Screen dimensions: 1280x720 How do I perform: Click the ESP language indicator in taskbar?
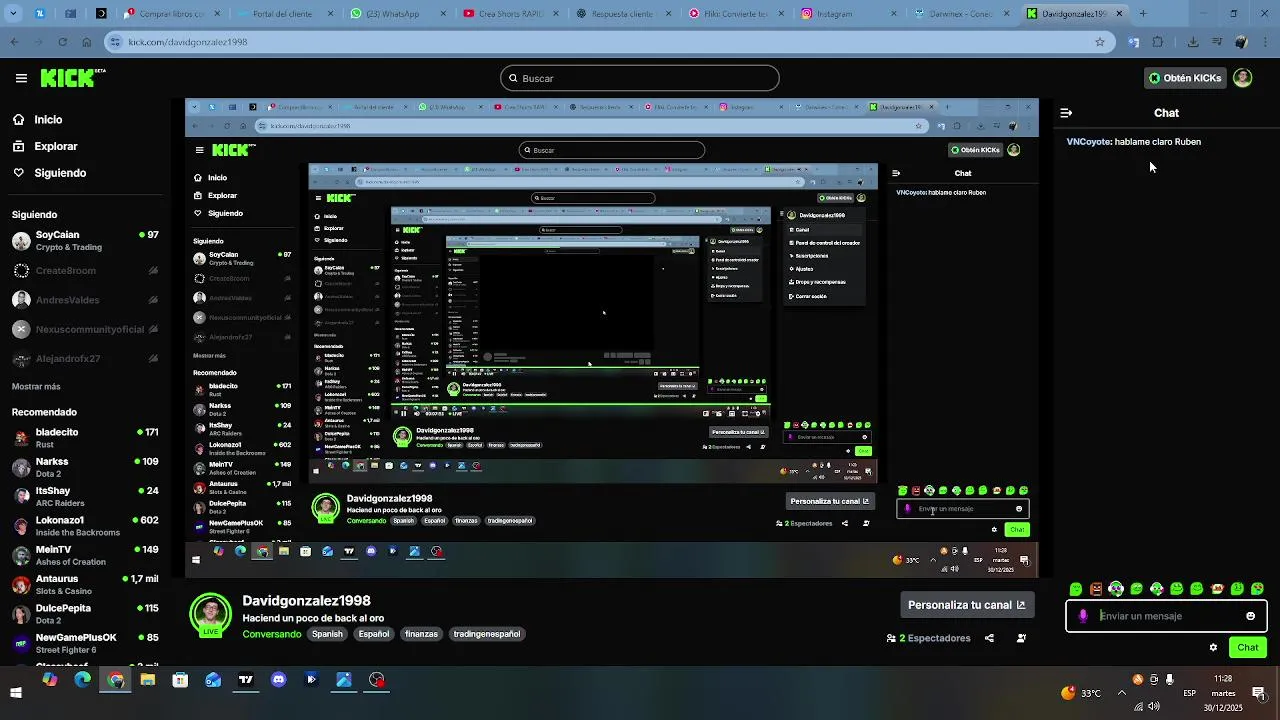coord(1190,693)
